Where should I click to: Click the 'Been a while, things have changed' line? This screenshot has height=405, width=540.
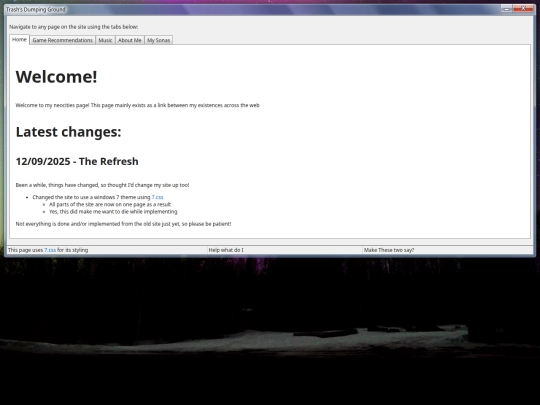[102, 185]
